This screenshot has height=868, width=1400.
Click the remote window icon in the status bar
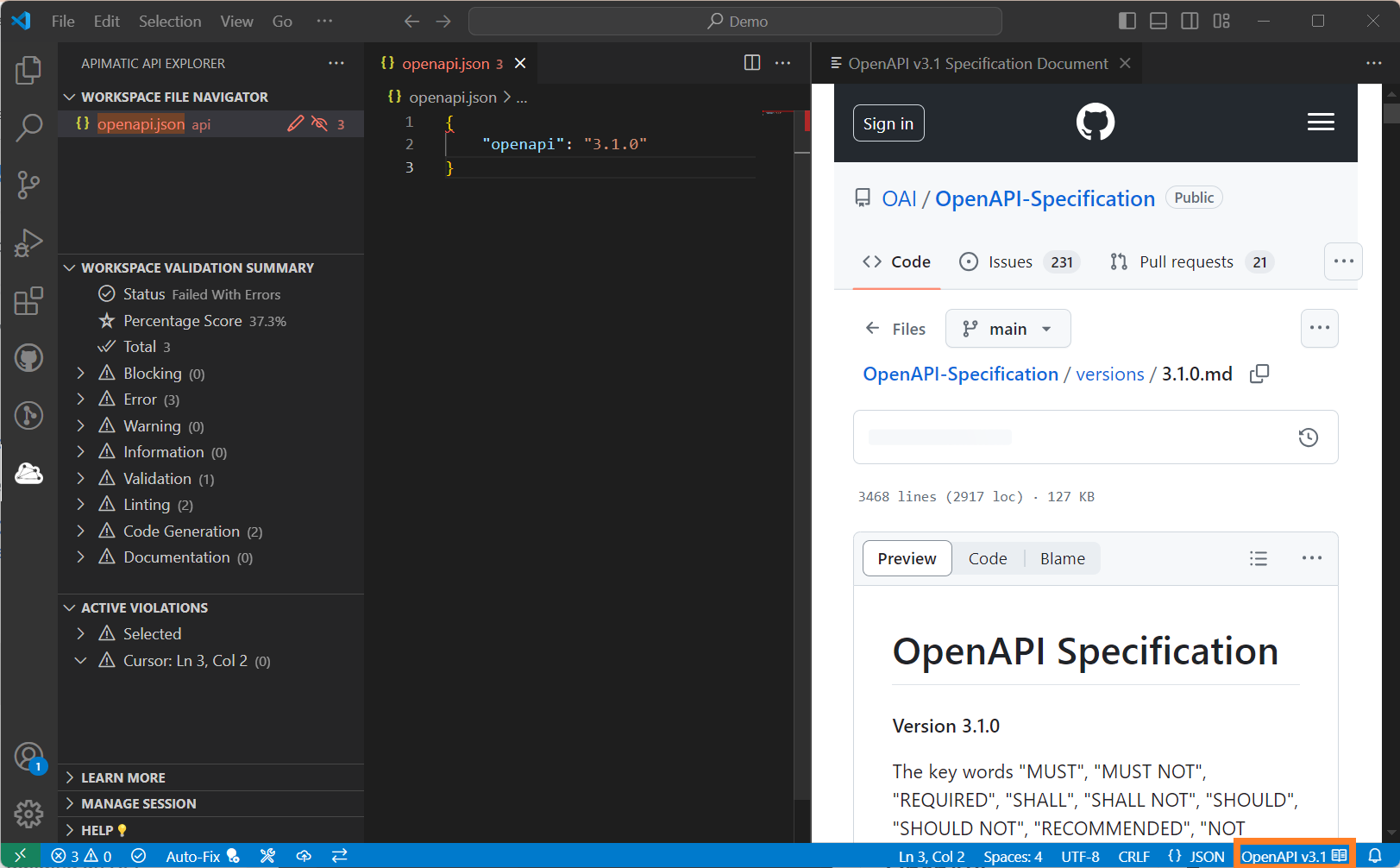point(20,856)
